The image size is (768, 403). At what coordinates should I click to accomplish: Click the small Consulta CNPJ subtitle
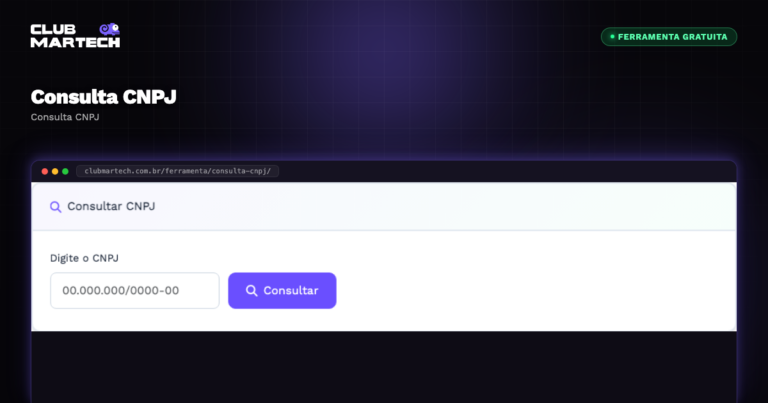[65, 117]
